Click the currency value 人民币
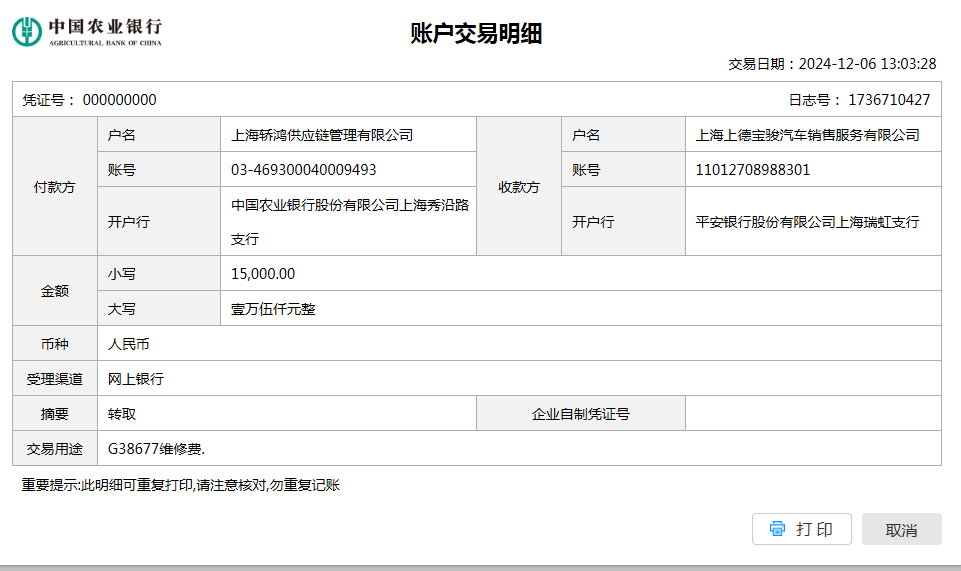 [x=128, y=344]
